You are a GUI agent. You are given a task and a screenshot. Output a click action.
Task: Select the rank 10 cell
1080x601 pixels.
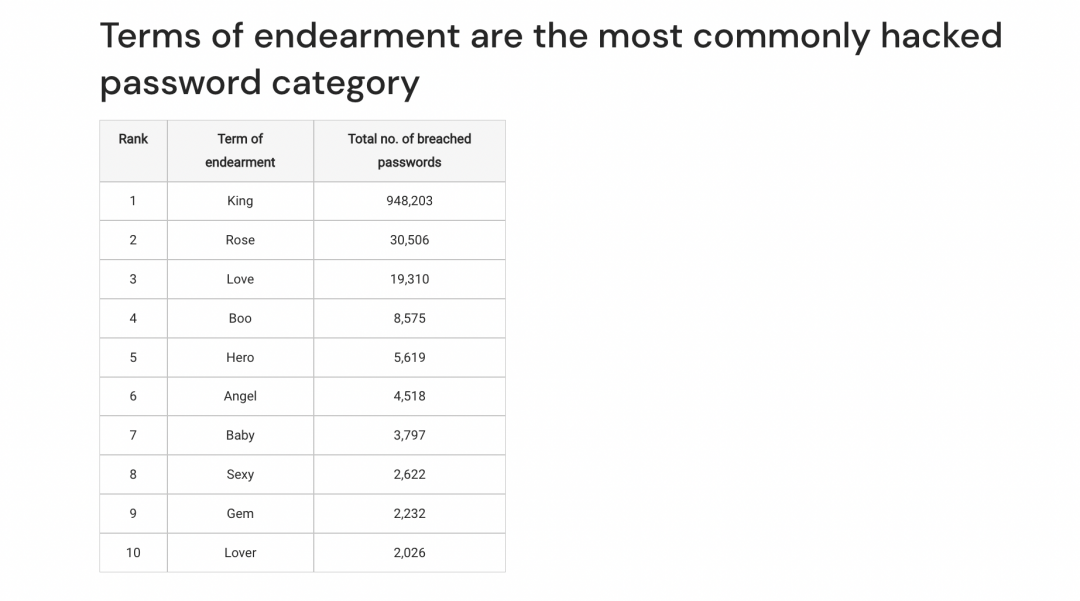point(133,552)
